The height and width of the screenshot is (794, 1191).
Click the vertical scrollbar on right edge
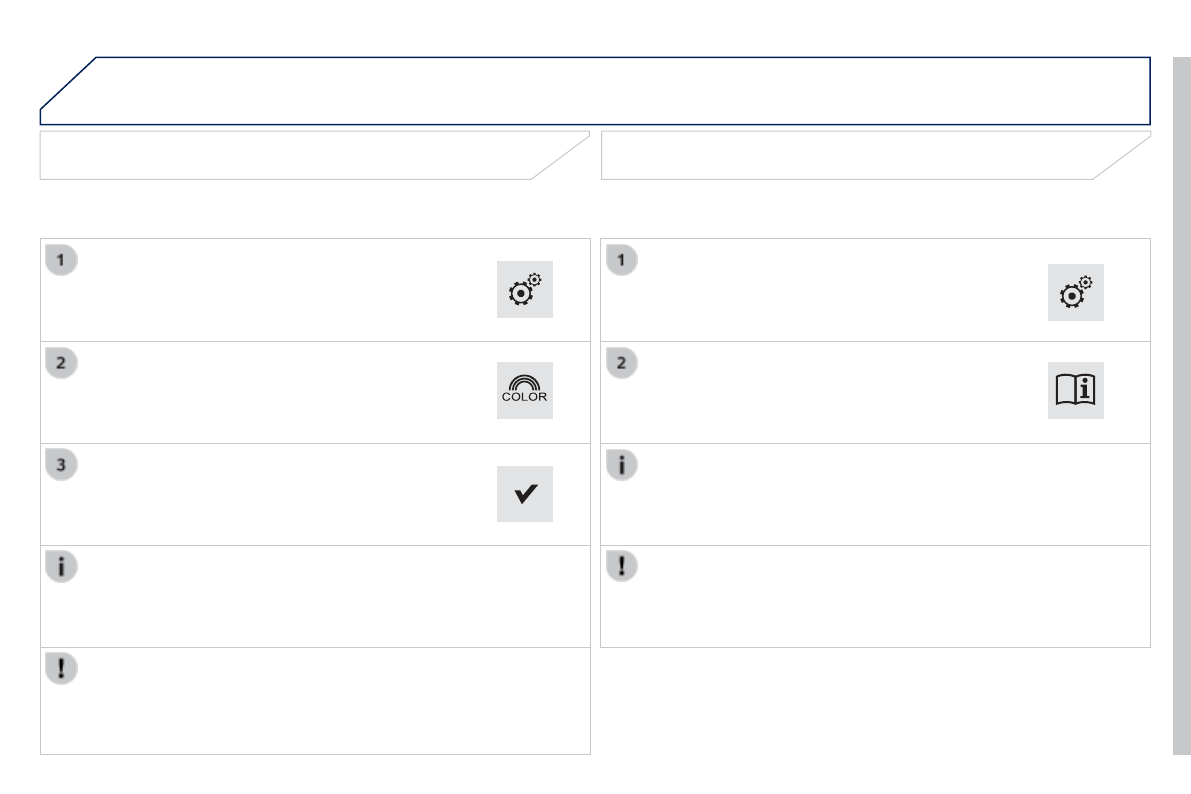(1181, 400)
